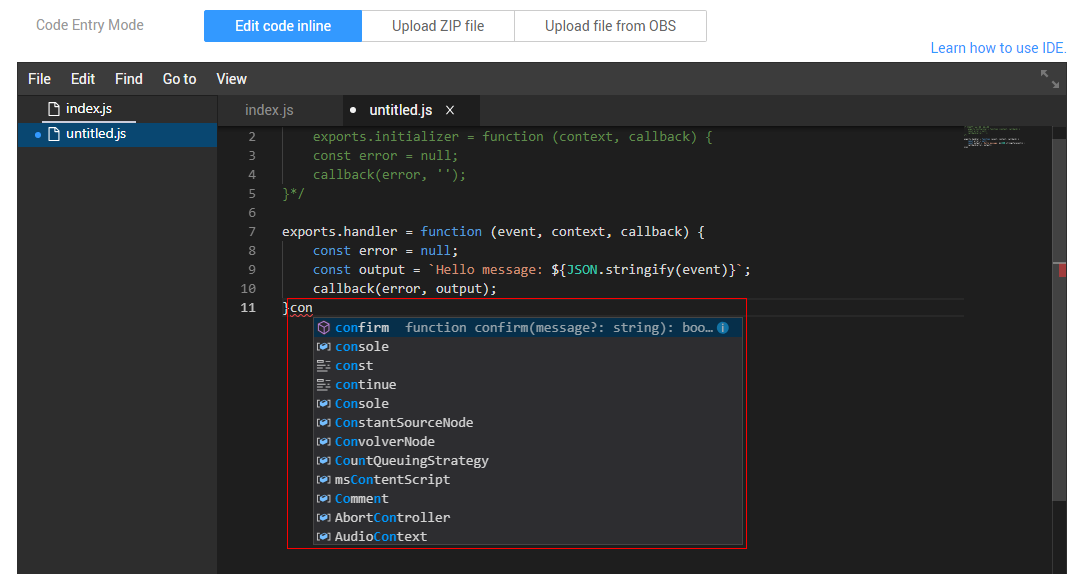Pick CountQueuingStrategy suggestion
Screen dimensions: 1078x574
(x=528, y=461)
